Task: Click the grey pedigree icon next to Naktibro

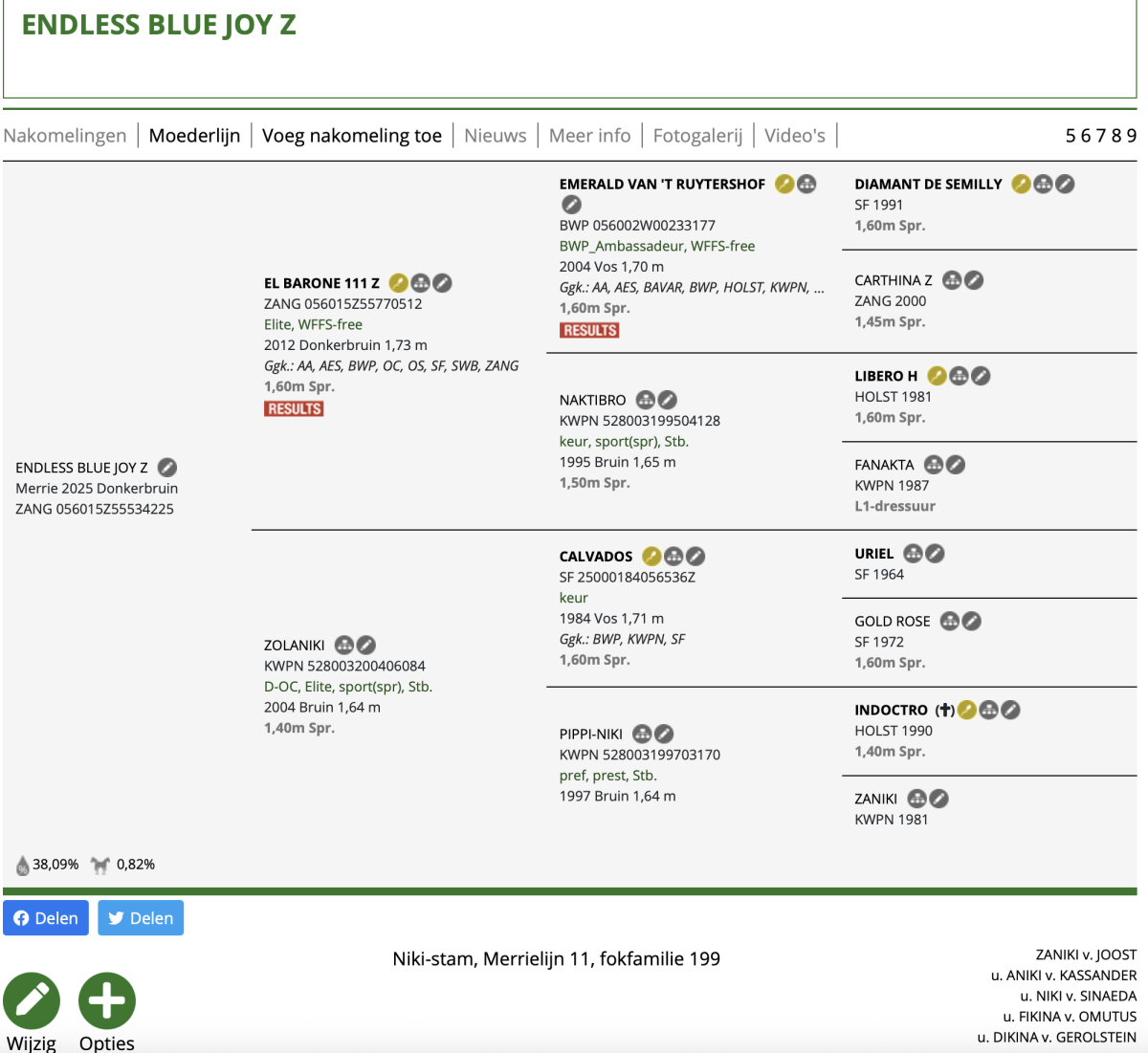Action: tap(646, 400)
